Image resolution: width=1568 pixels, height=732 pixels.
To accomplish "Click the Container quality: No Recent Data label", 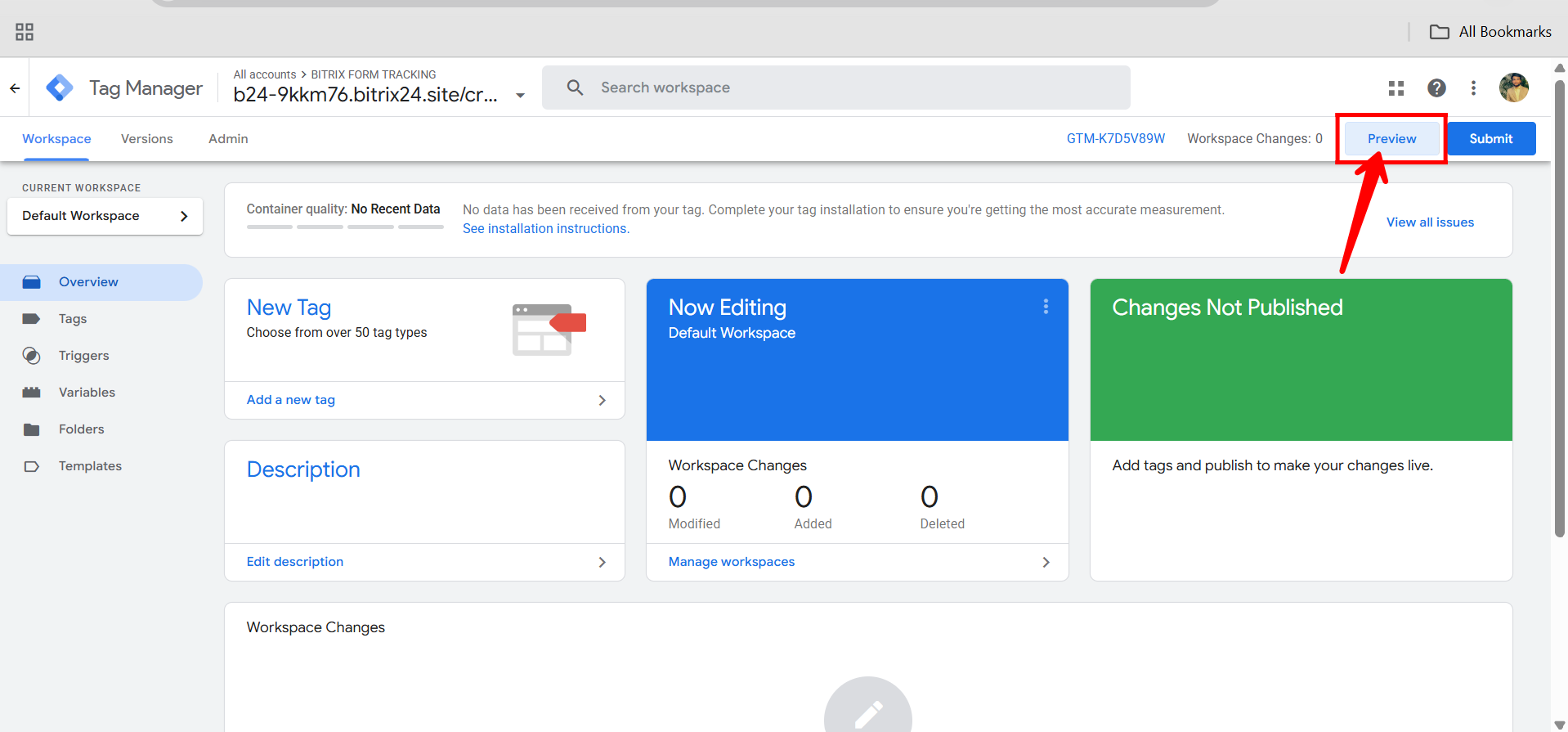I will (x=343, y=209).
